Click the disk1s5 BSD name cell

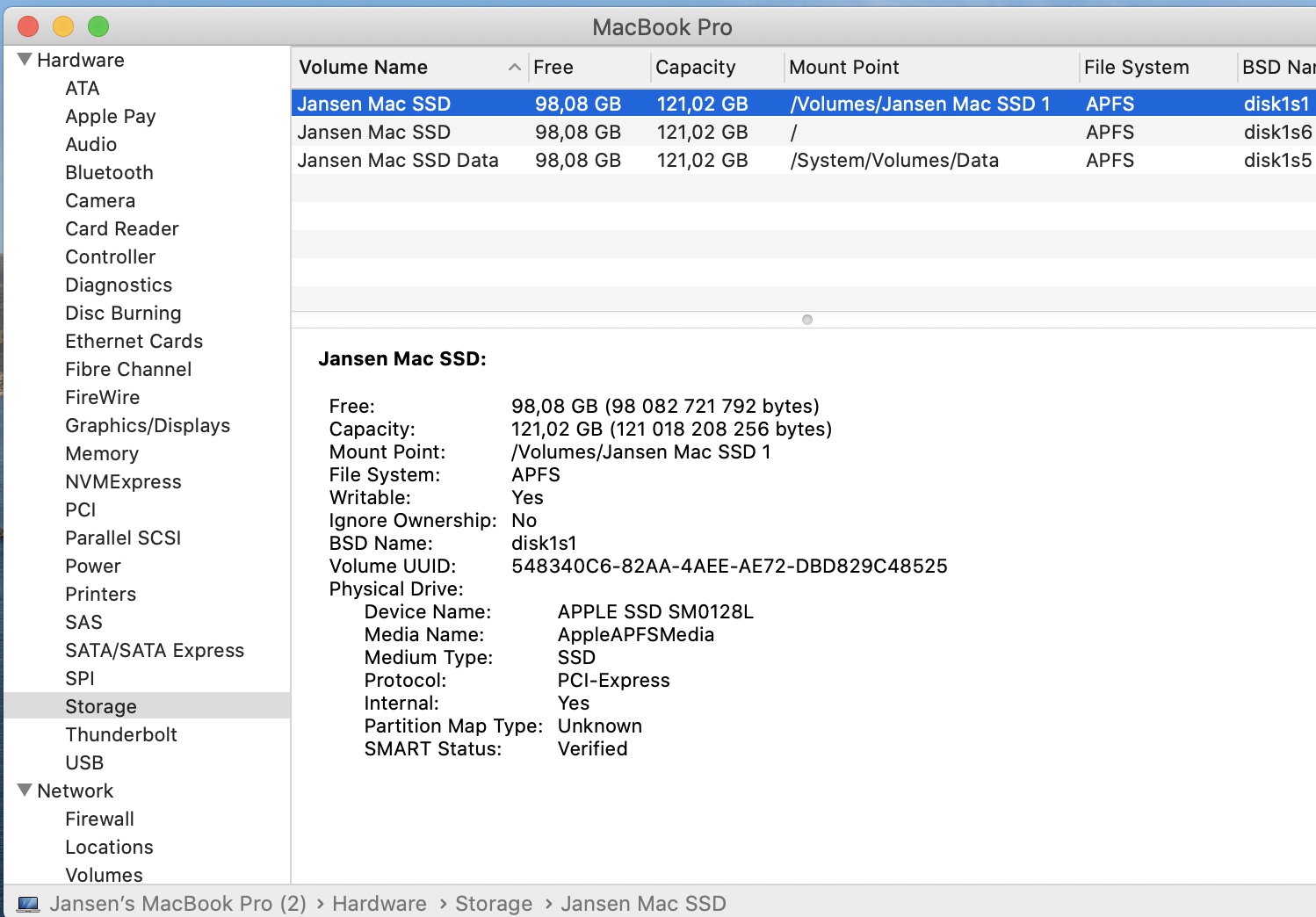click(x=1277, y=161)
